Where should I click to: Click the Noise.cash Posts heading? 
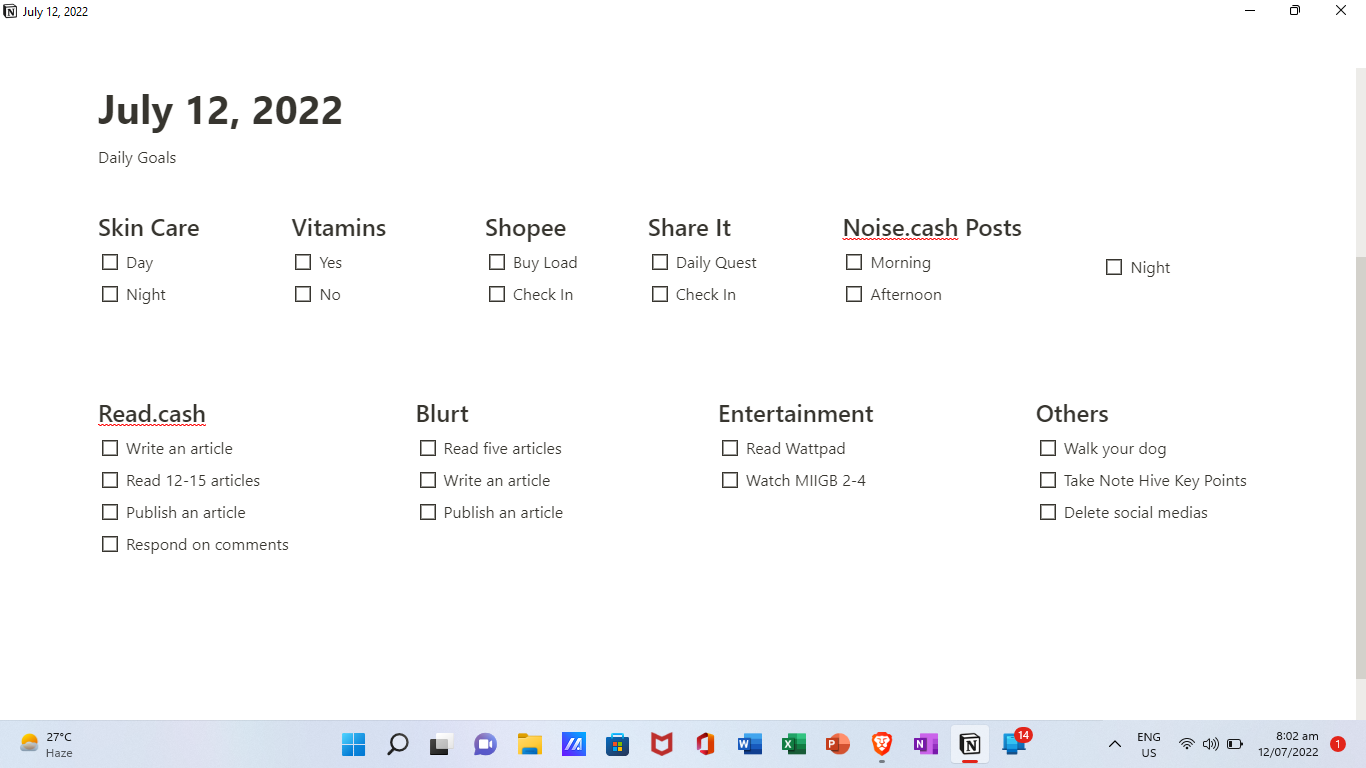(932, 228)
